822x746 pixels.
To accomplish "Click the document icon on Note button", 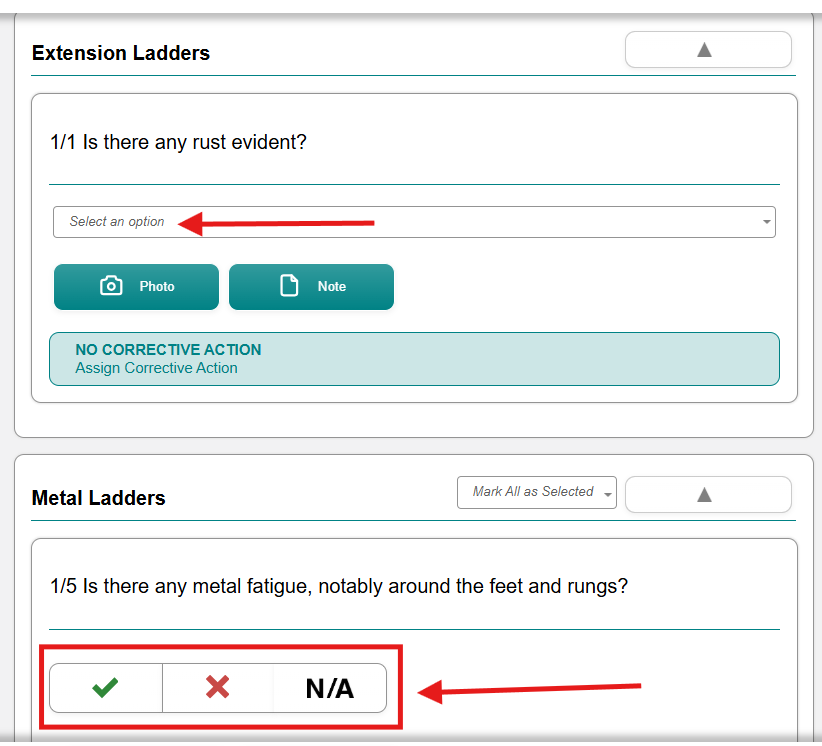I will point(289,286).
